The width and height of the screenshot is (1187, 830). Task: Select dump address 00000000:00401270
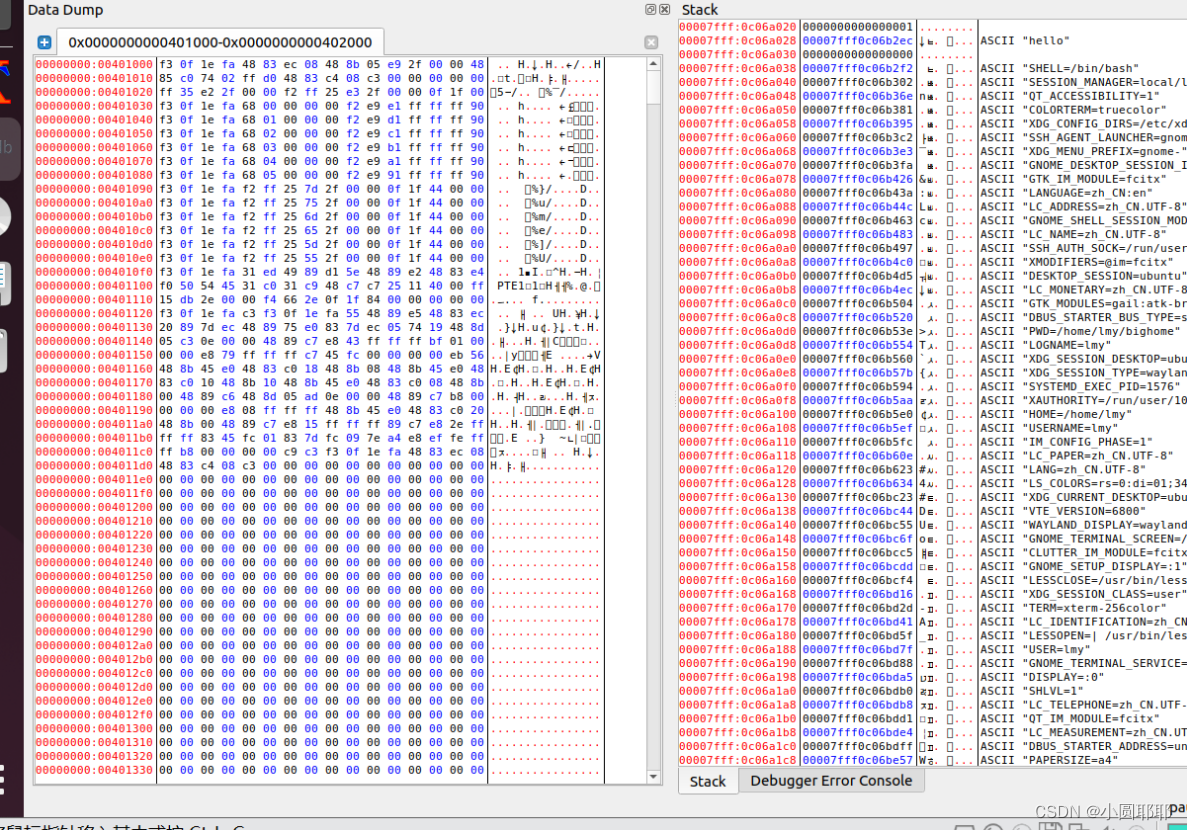[x=94, y=604]
